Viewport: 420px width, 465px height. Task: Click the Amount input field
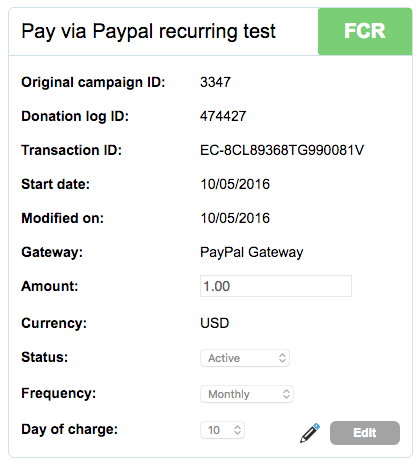(276, 286)
